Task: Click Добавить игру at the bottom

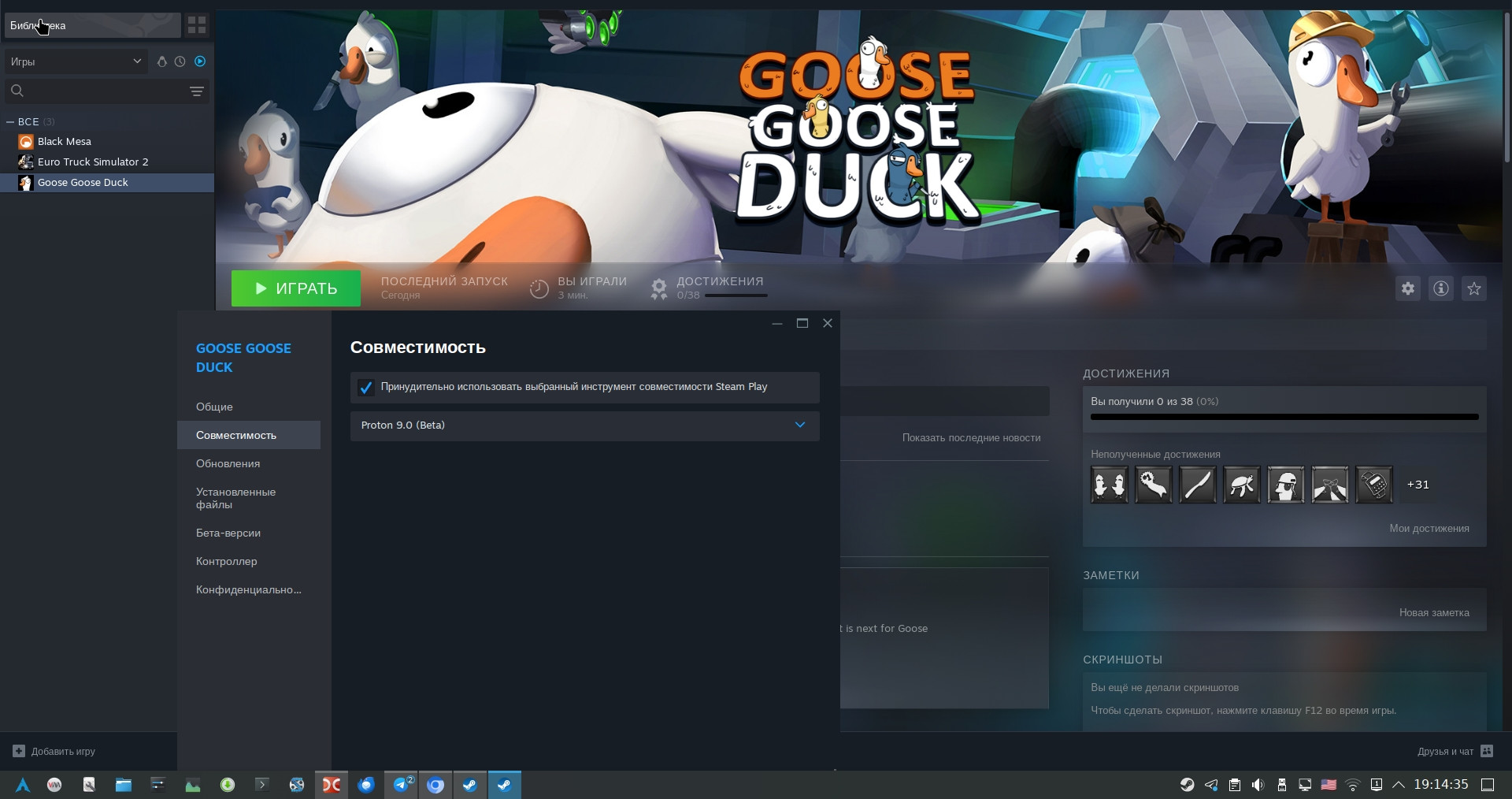Action: click(x=54, y=752)
